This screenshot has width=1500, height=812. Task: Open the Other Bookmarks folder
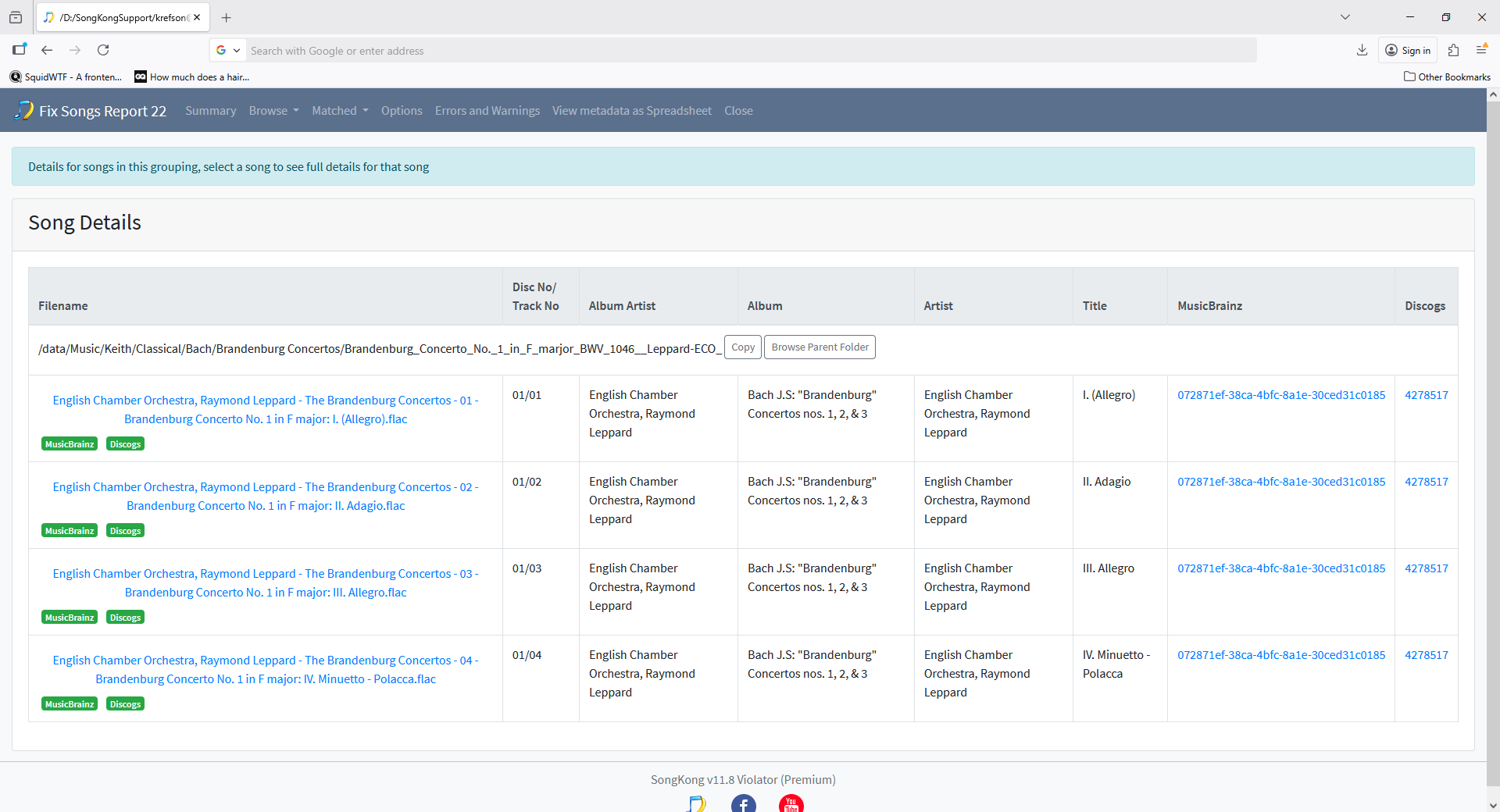click(x=1447, y=77)
